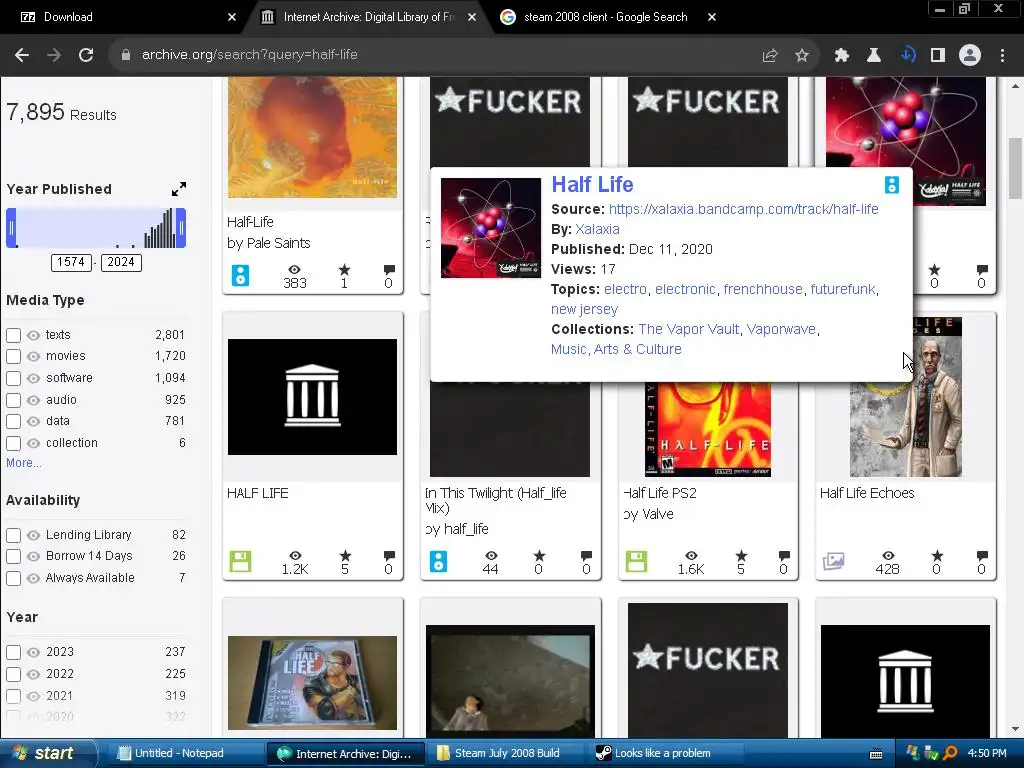This screenshot has width=1024, height=768.
Task: Bookmark this page with star icon
Action: tap(802, 56)
